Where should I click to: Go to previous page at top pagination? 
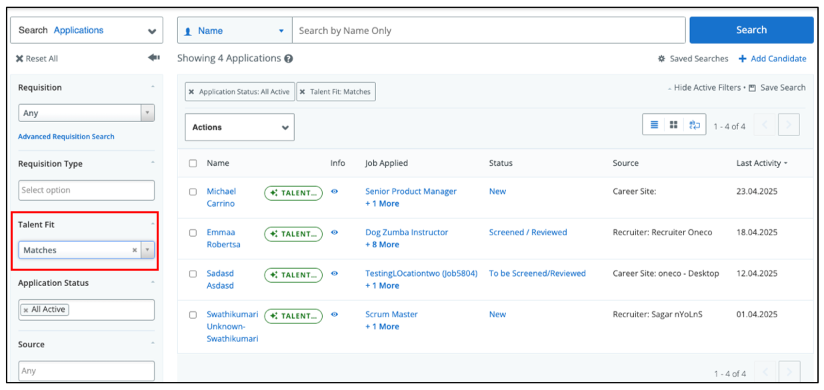[765, 125]
